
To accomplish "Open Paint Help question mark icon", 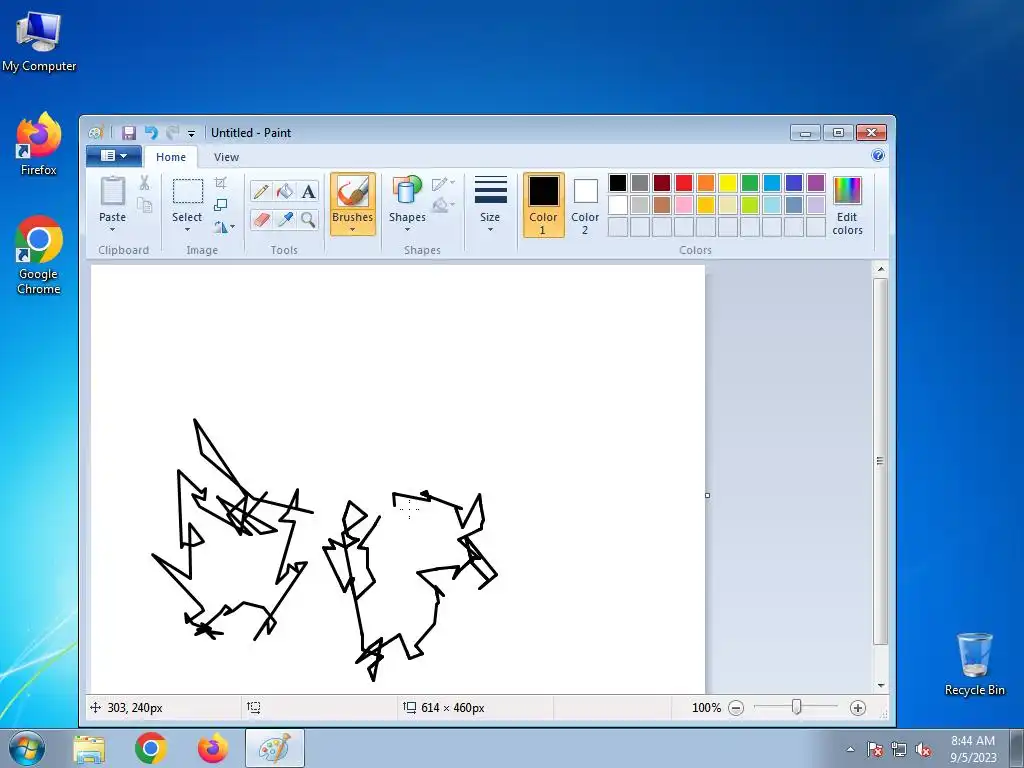I will coord(878,155).
